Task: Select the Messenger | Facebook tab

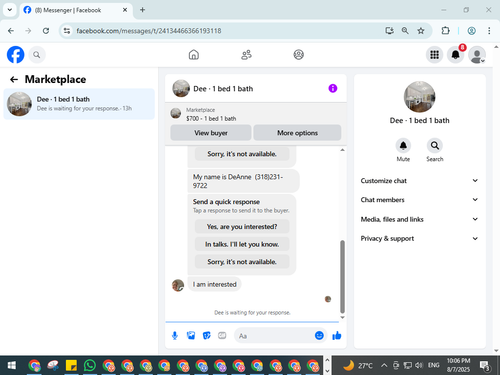Action: tap(76, 10)
